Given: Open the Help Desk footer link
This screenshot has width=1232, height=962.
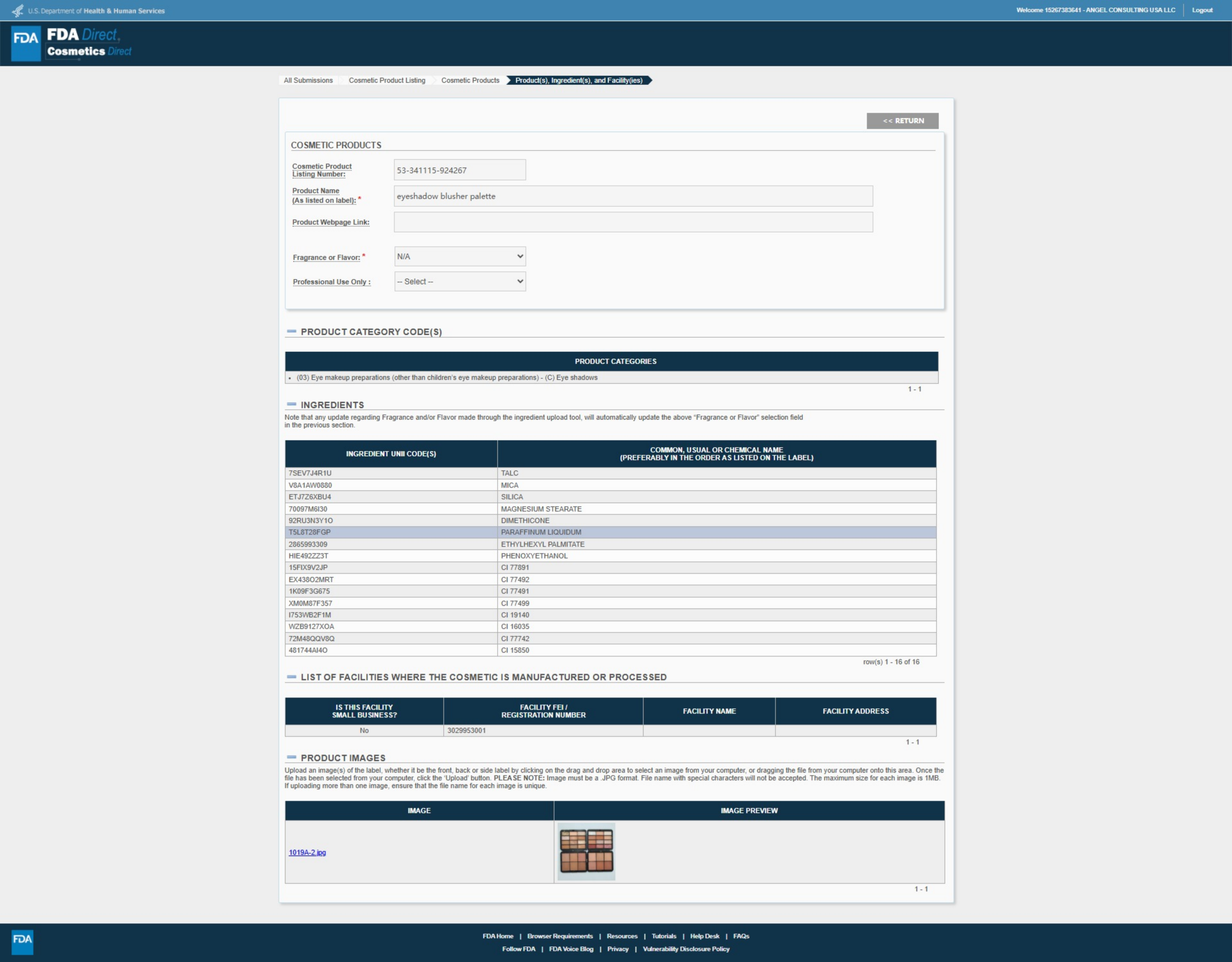Looking at the screenshot, I should (704, 935).
